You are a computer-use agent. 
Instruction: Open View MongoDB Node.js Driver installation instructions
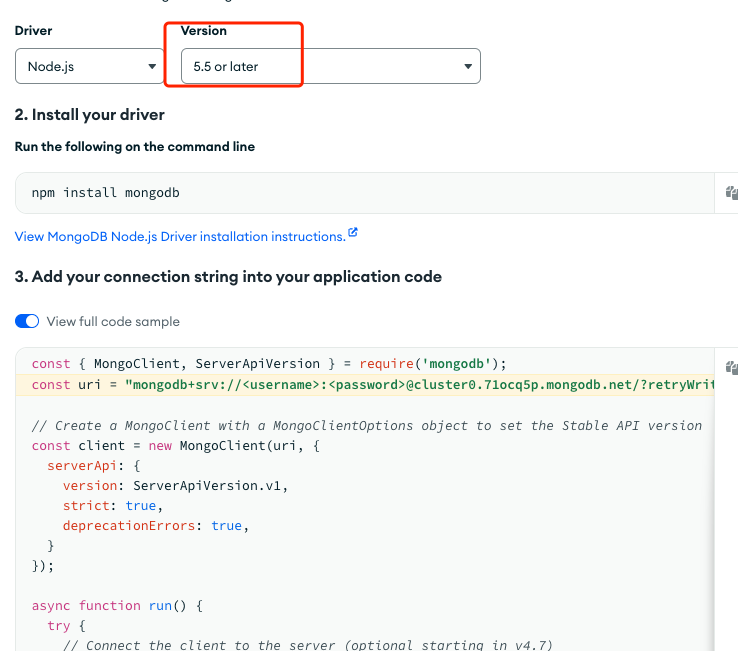pyautogui.click(x=180, y=236)
